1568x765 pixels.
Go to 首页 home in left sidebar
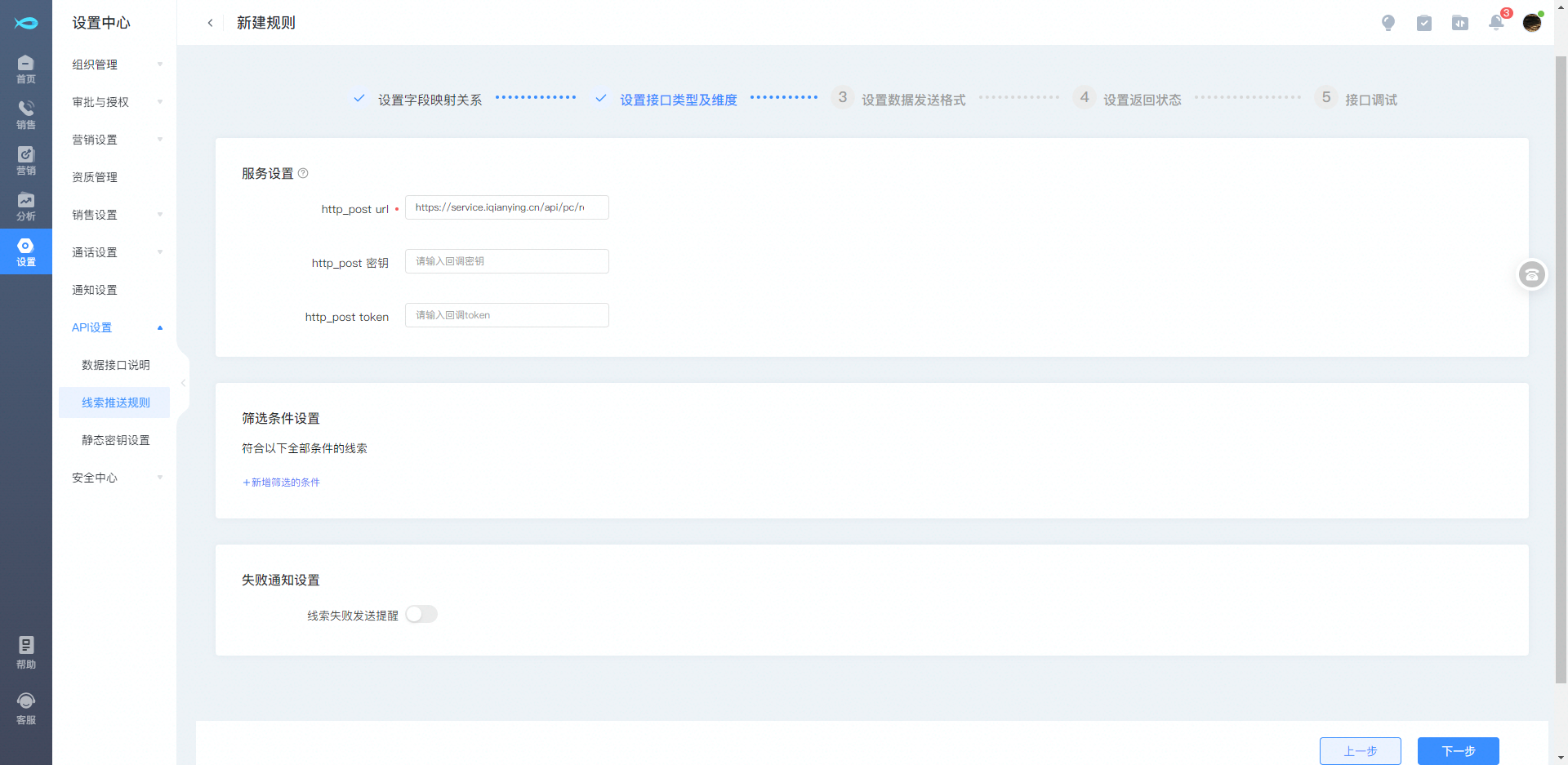point(26,69)
